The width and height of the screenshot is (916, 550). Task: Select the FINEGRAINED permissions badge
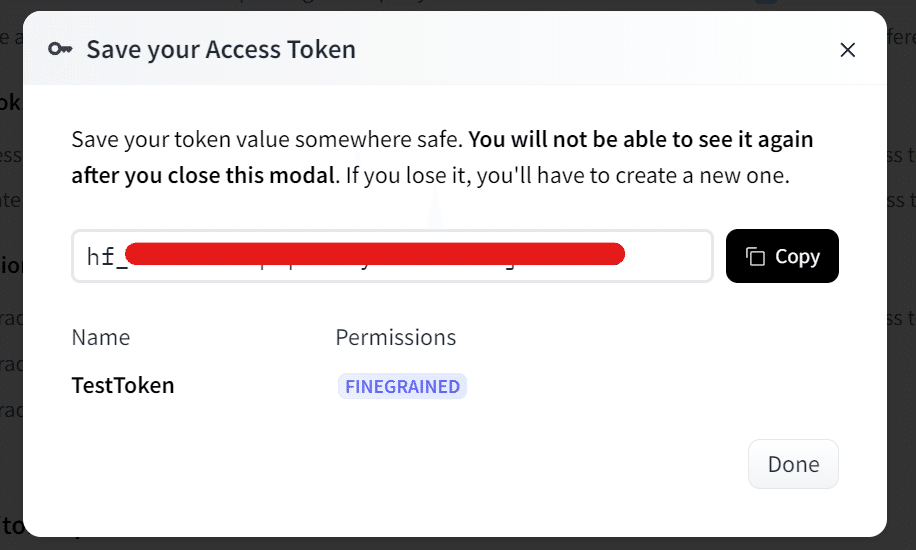point(402,387)
